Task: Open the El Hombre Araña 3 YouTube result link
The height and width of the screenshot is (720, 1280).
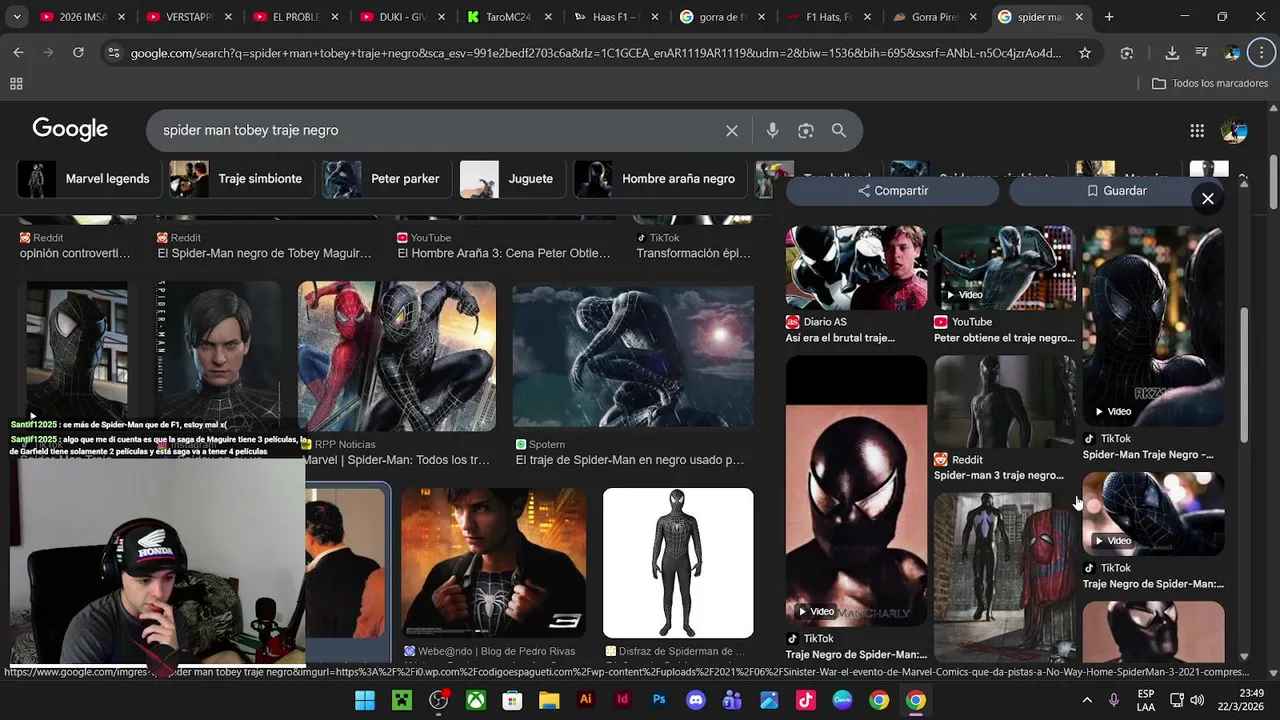Action: [503, 254]
